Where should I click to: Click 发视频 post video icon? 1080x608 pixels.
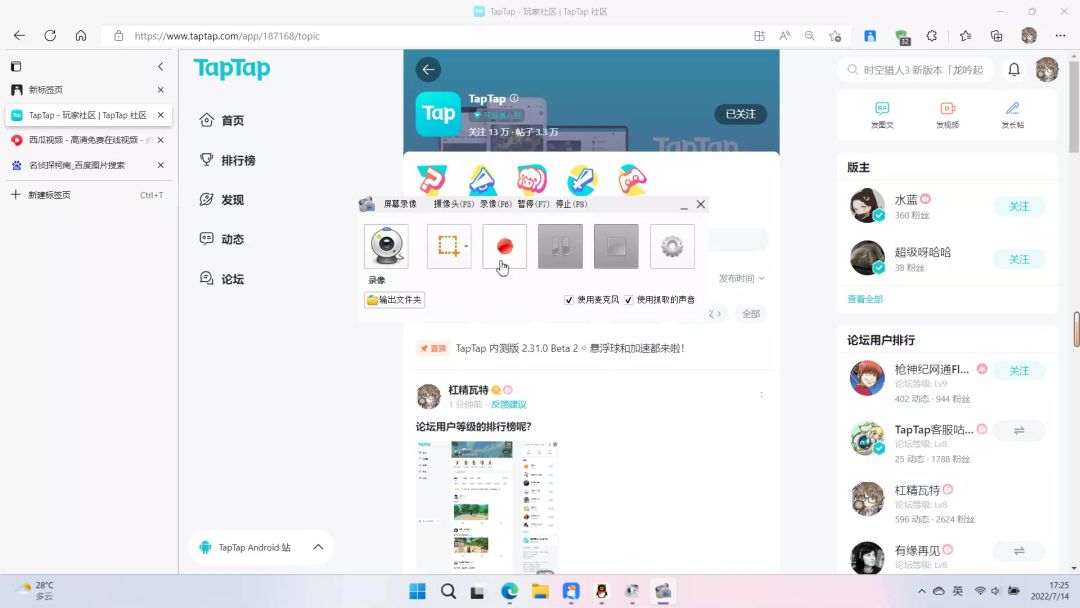(x=948, y=115)
